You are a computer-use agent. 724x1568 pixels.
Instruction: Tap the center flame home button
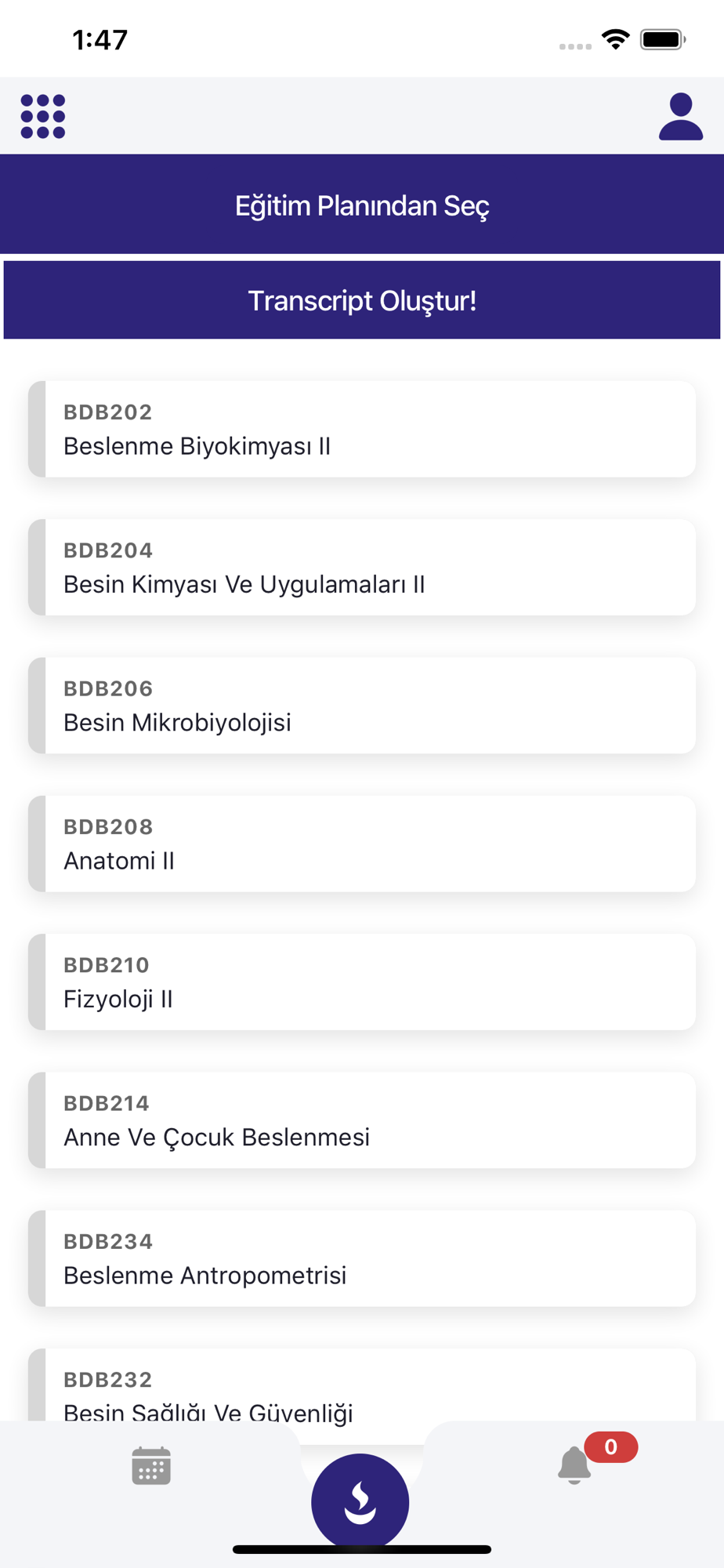tap(360, 1501)
